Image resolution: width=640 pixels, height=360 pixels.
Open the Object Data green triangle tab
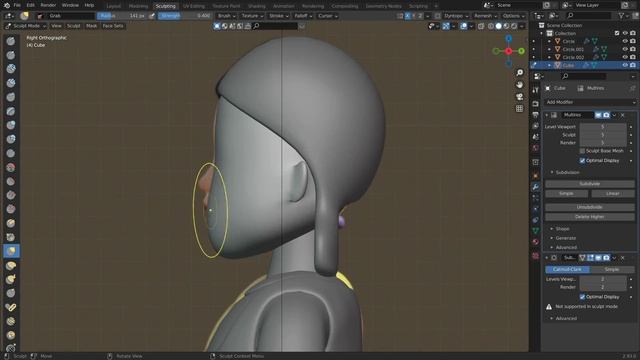coord(536,231)
